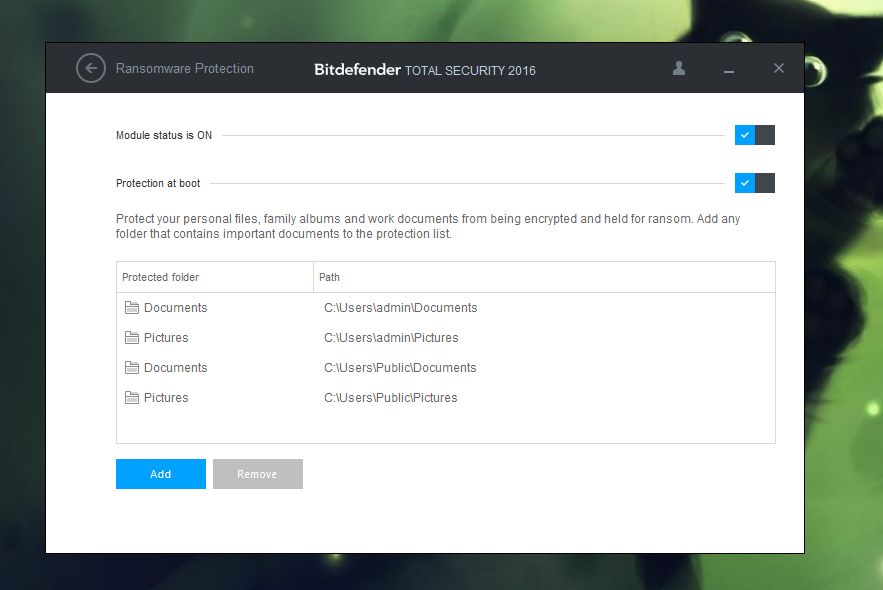Add a new protected folder
883x590 pixels.
[x=160, y=474]
